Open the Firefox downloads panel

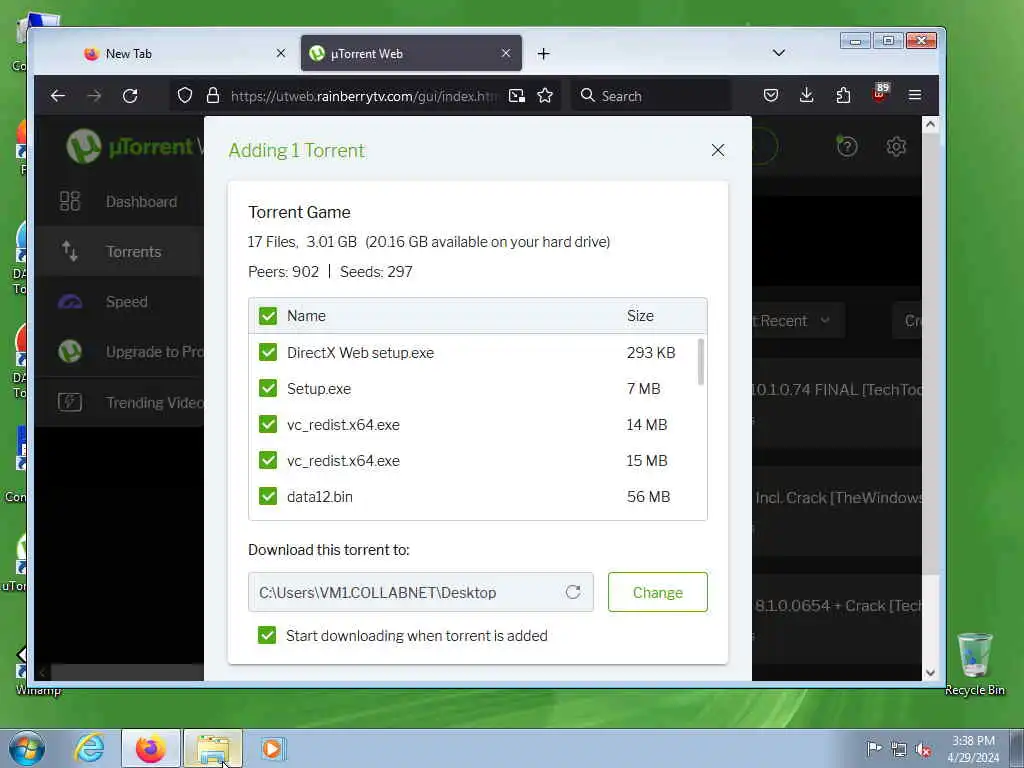(x=807, y=96)
